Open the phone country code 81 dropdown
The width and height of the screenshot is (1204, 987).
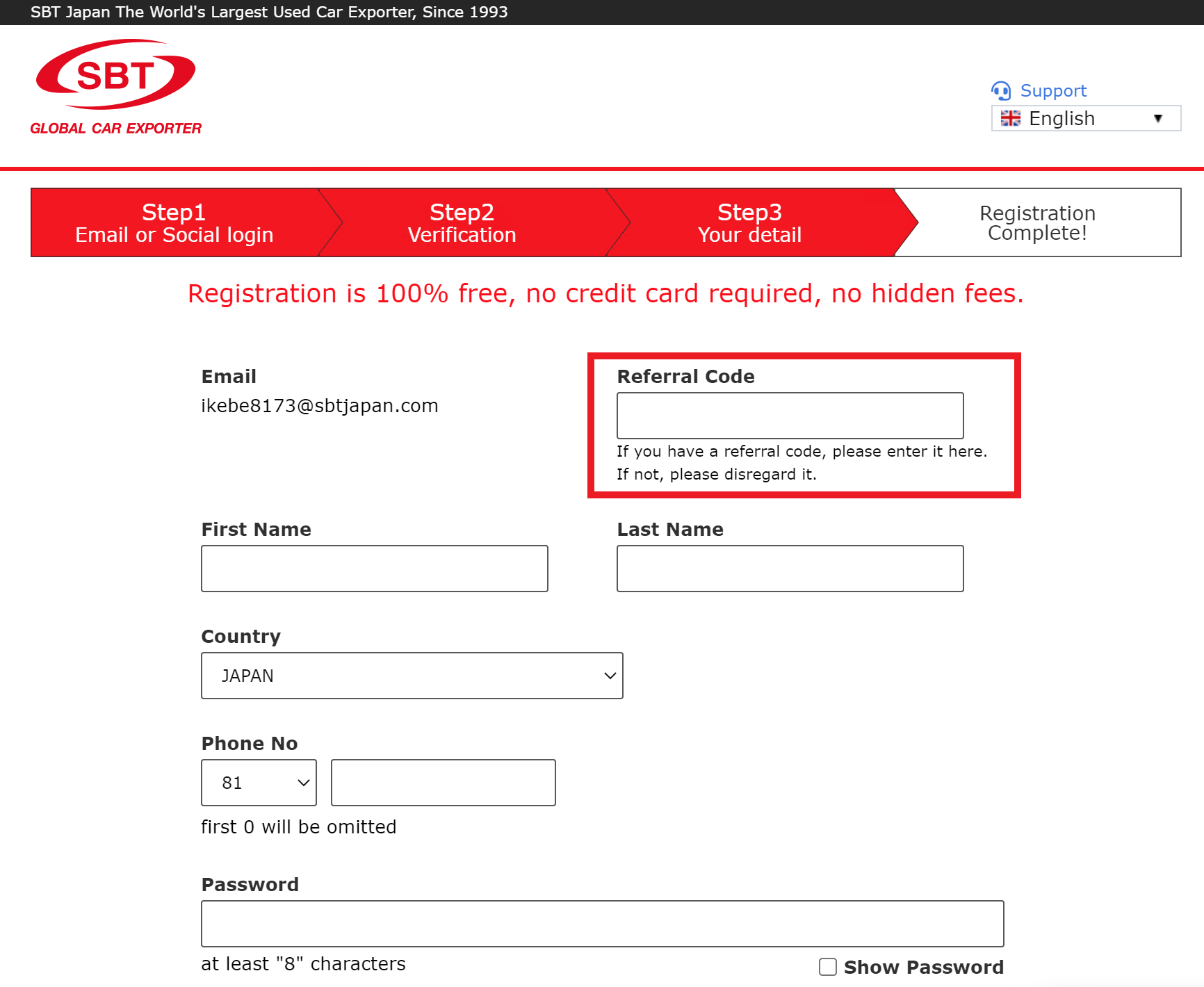[259, 783]
